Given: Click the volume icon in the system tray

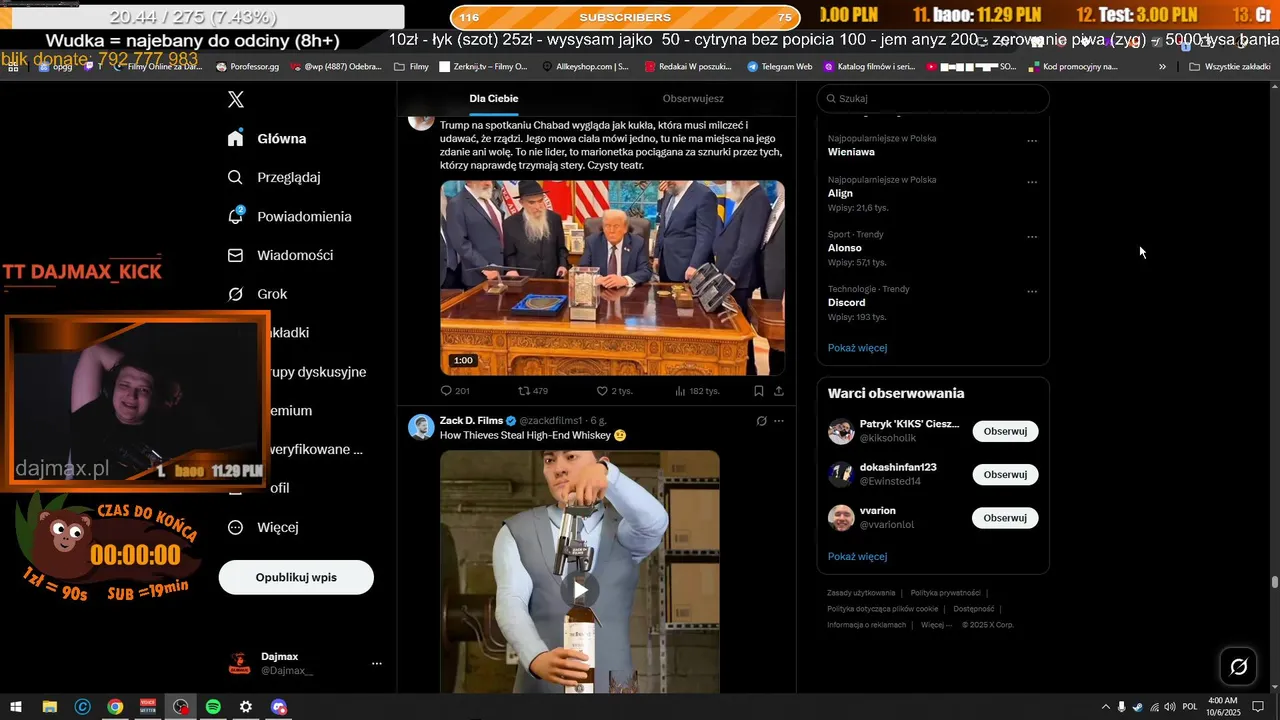Looking at the screenshot, I should tap(1170, 707).
